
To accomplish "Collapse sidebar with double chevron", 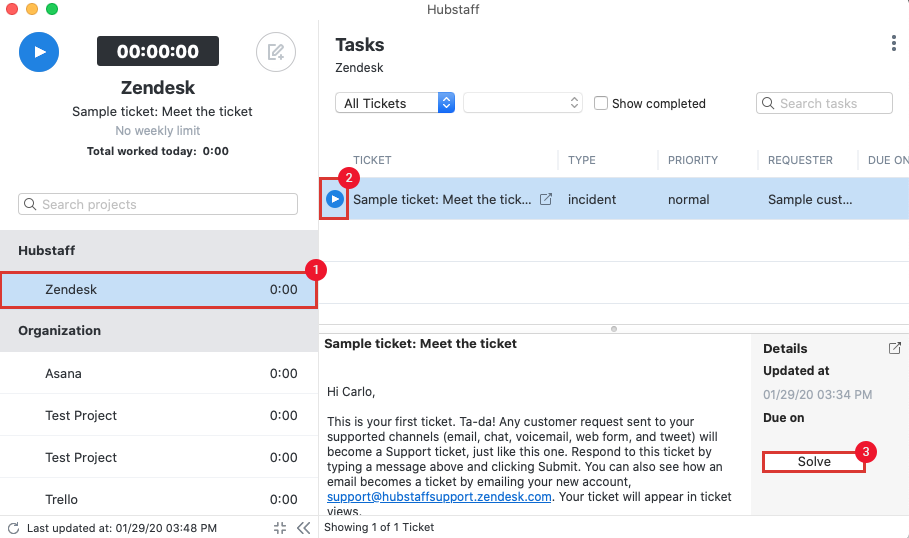I will (x=303, y=528).
